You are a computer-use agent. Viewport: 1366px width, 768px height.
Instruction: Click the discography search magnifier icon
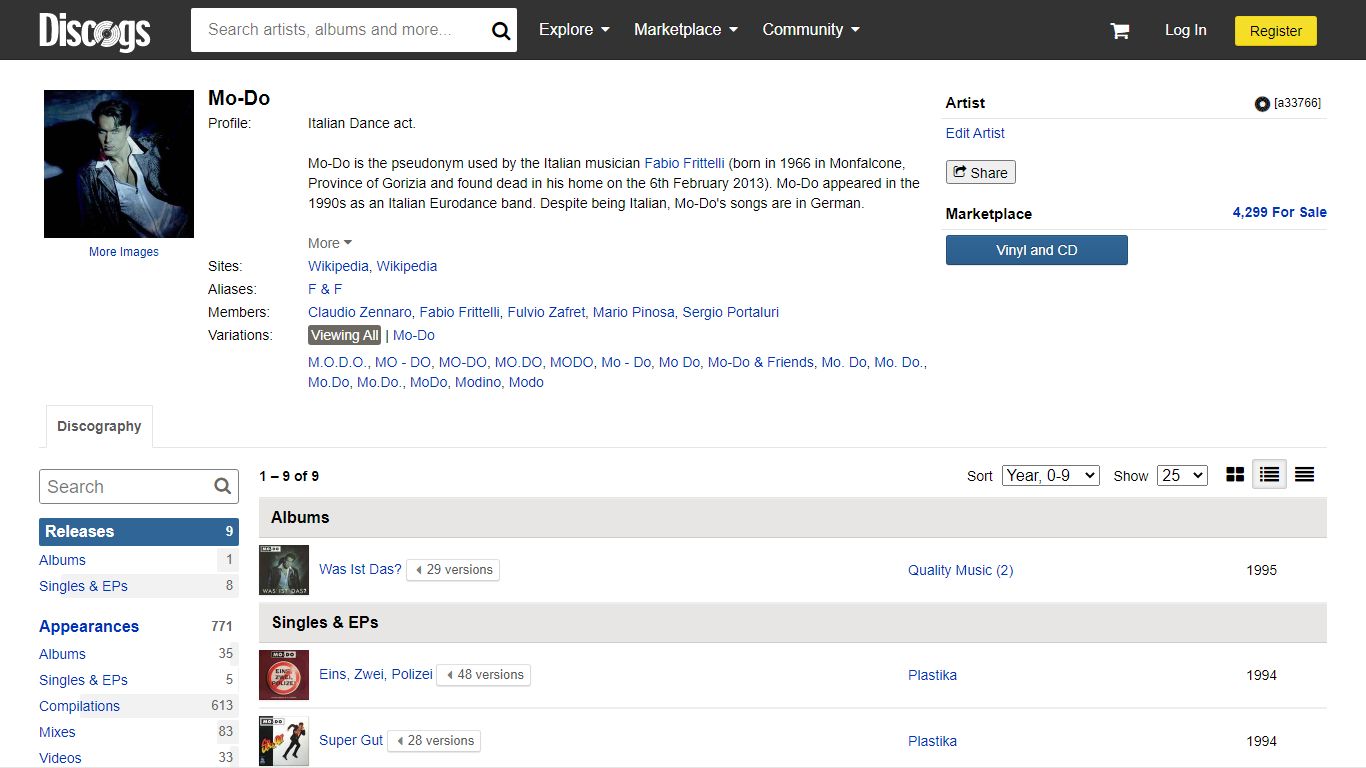pos(223,487)
